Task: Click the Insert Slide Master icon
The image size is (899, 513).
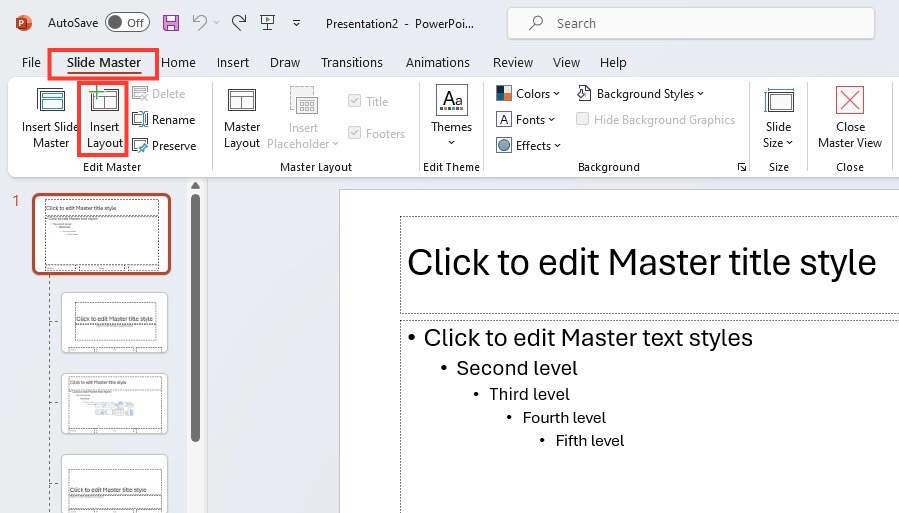Action: click(50, 100)
